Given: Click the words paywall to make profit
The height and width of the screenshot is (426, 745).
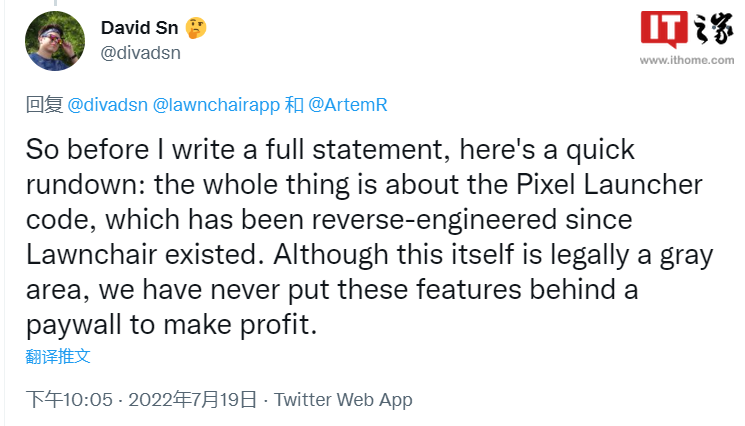Looking at the screenshot, I should click(172, 325).
